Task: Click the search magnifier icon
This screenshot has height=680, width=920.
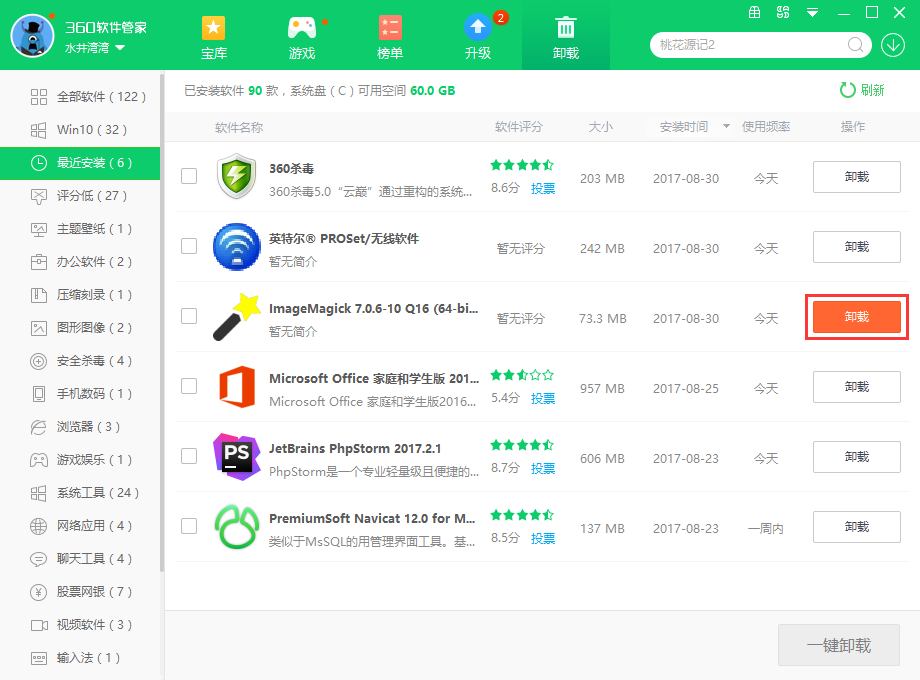Action: (856, 45)
